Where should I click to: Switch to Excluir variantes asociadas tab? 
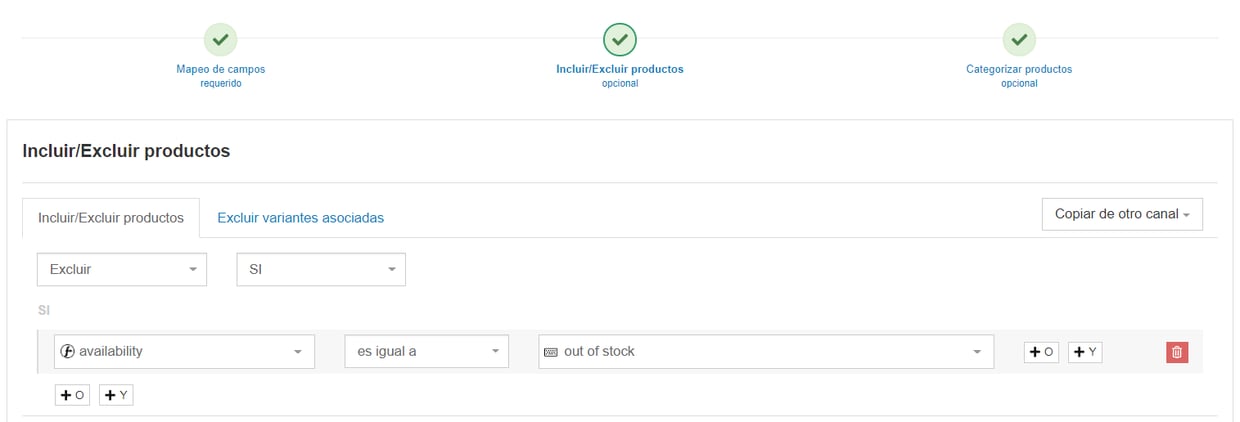(300, 217)
